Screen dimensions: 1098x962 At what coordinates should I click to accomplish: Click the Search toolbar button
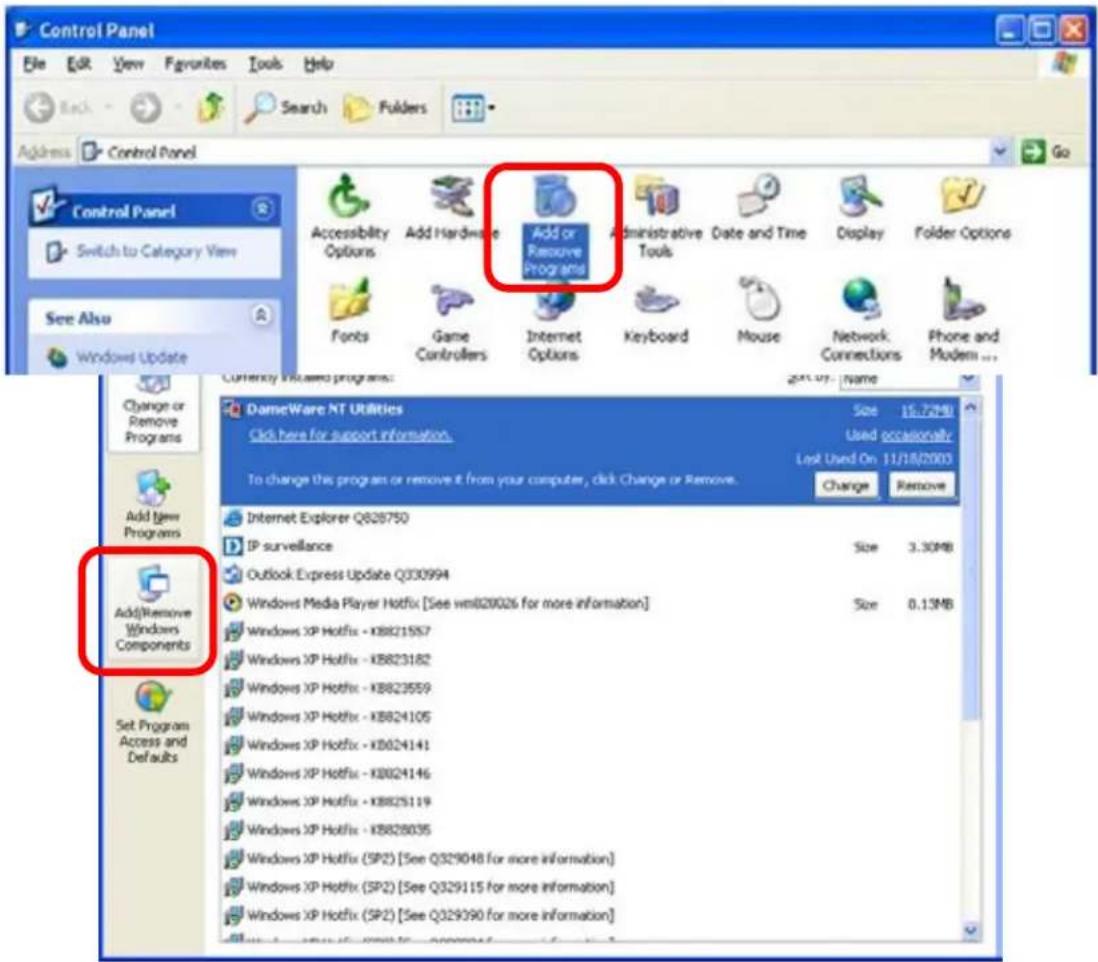point(286,108)
